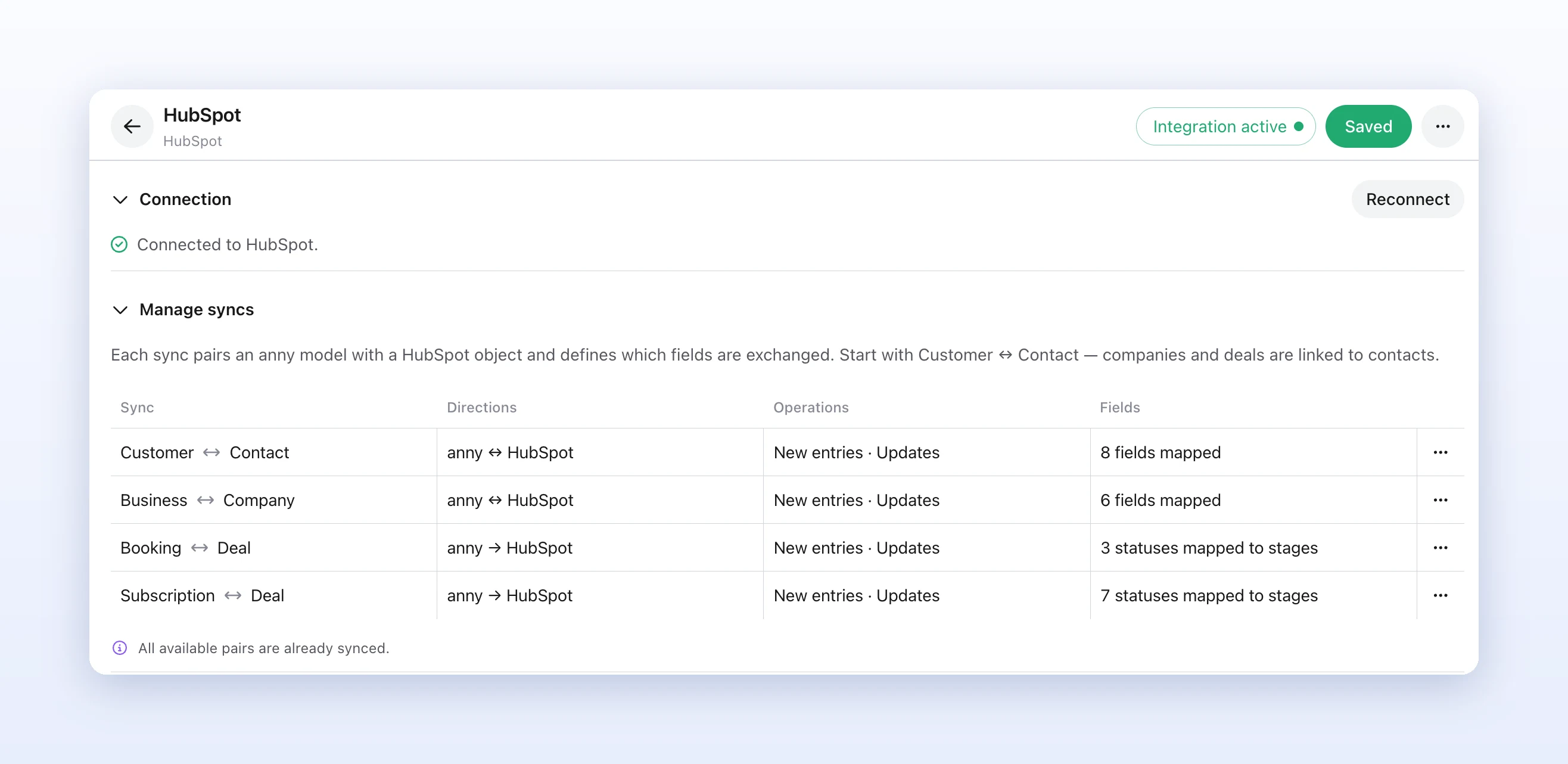Screen dimensions: 1568x764
Task: Click the Manage syncs section heading
Action: click(x=197, y=309)
